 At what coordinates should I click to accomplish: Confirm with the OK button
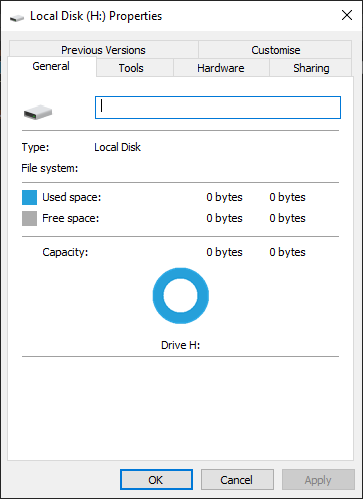point(156,480)
